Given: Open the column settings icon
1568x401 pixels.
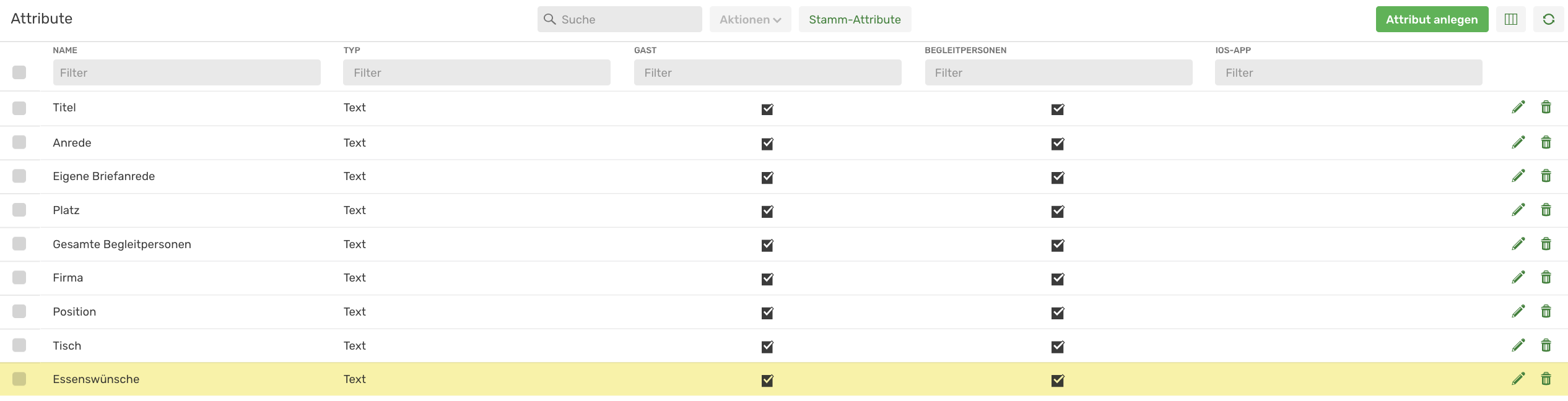Looking at the screenshot, I should click(x=1511, y=19).
